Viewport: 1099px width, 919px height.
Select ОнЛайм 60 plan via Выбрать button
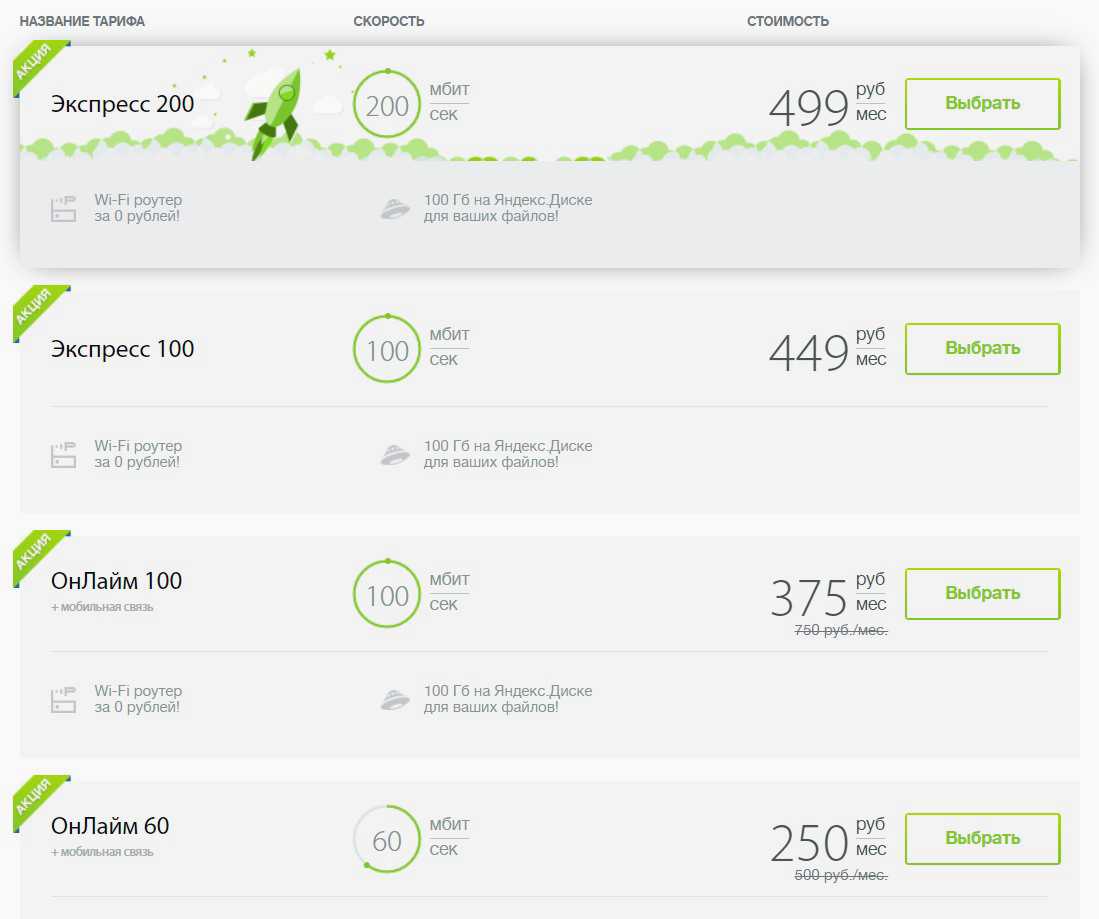point(982,838)
